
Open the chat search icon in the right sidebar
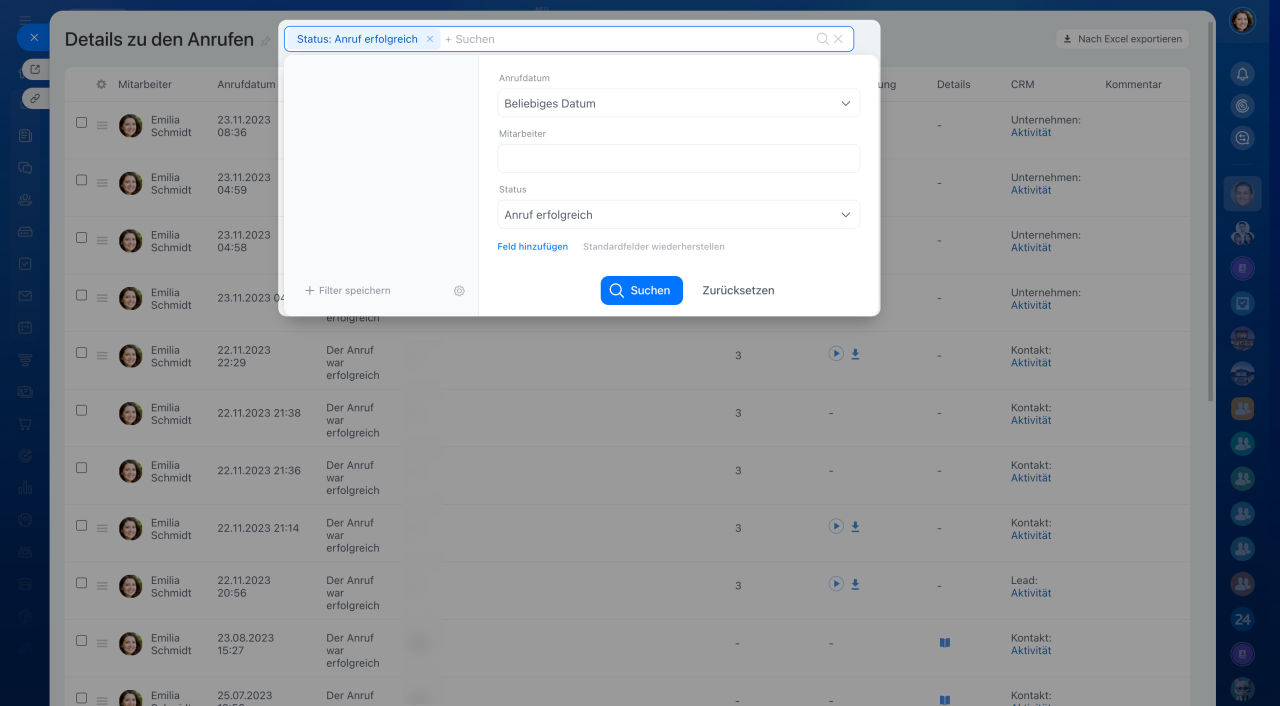point(1242,139)
